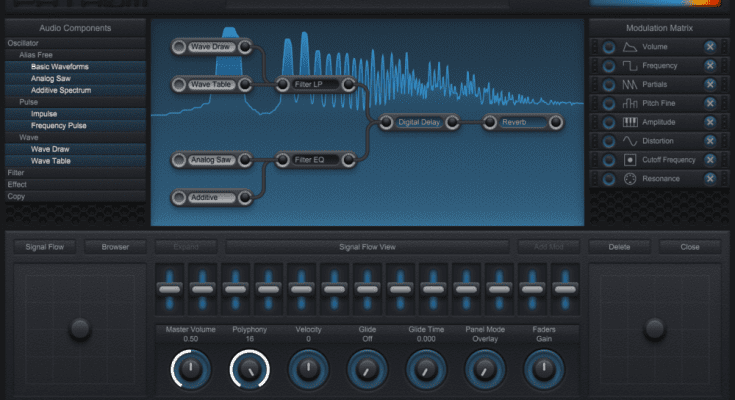Click the envelope icon next to Volume
Image resolution: width=735 pixels, height=400 pixels.
pyautogui.click(x=630, y=47)
